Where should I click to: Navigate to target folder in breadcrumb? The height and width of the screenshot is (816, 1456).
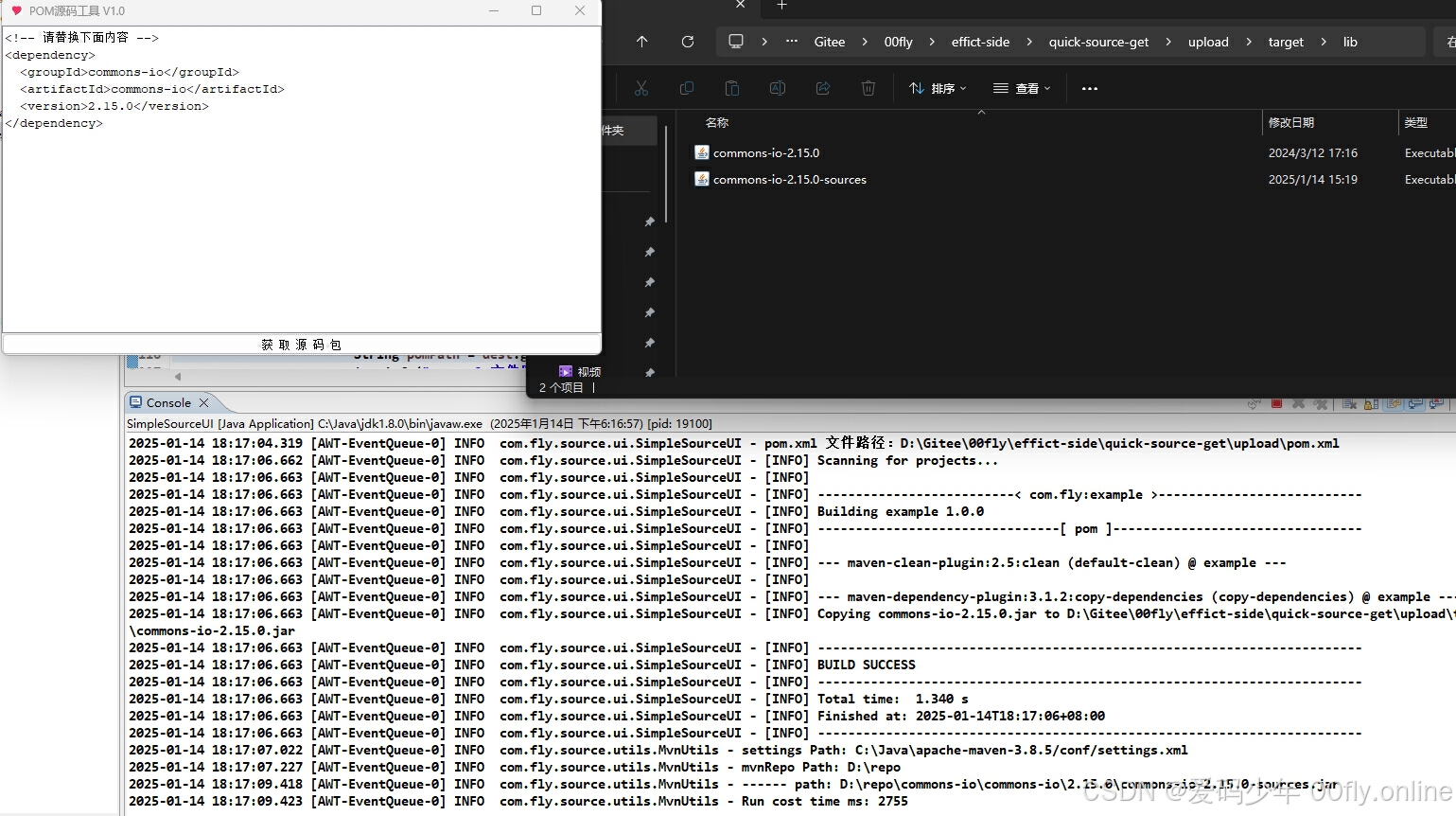coord(1286,42)
